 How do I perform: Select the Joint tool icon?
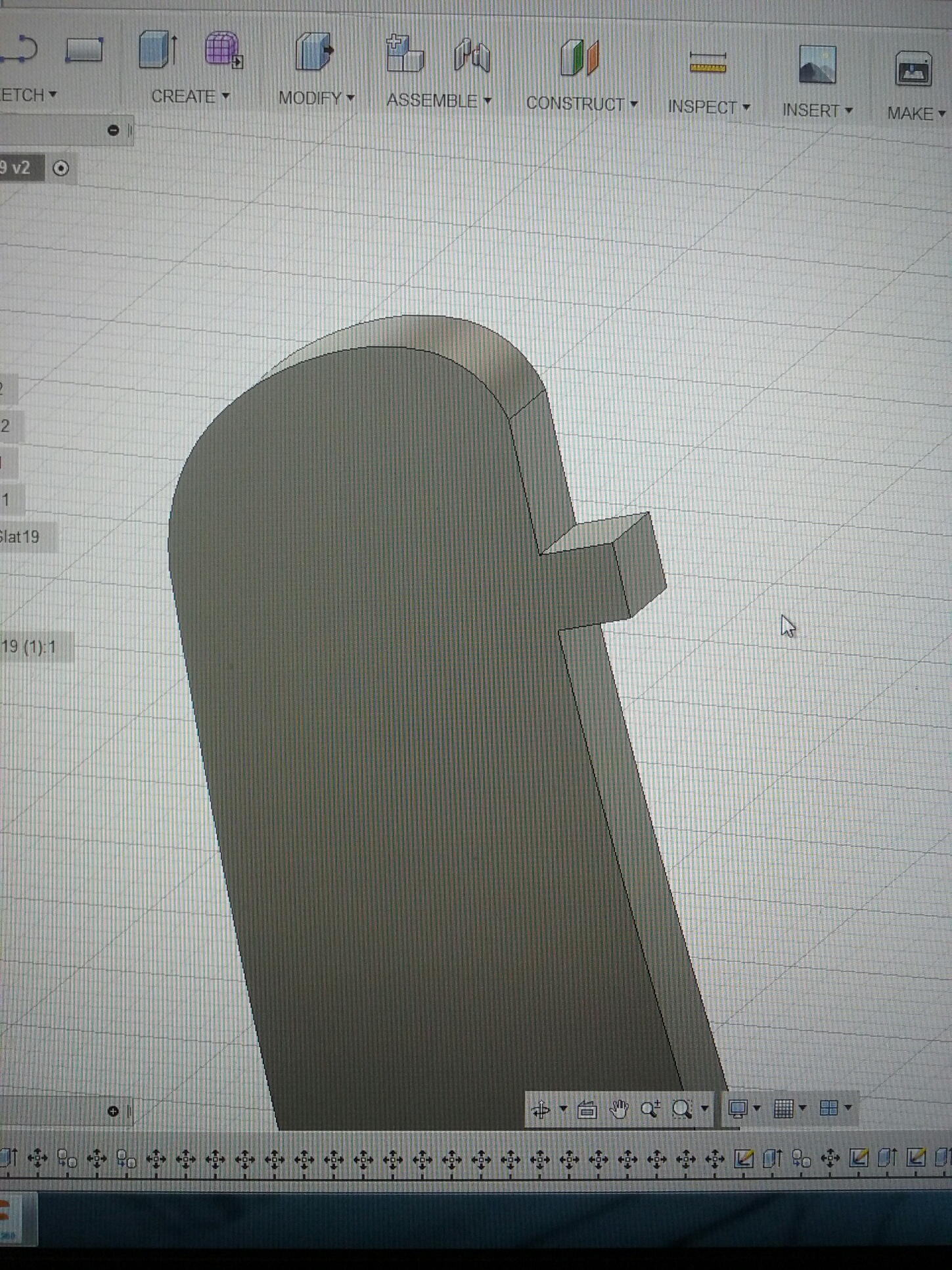pos(472,55)
